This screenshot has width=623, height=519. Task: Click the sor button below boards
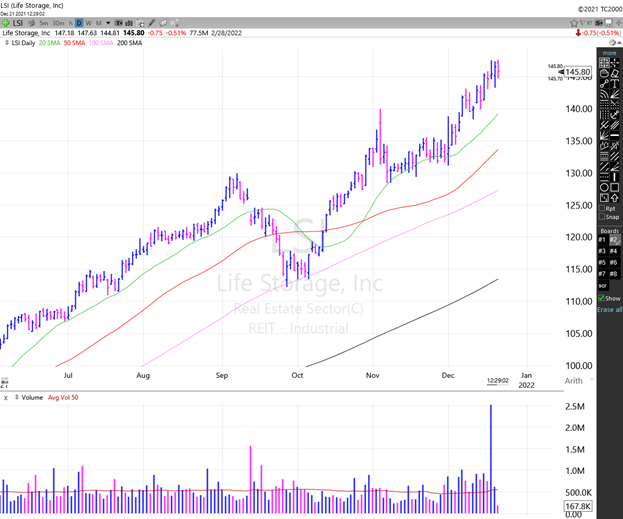(602, 285)
